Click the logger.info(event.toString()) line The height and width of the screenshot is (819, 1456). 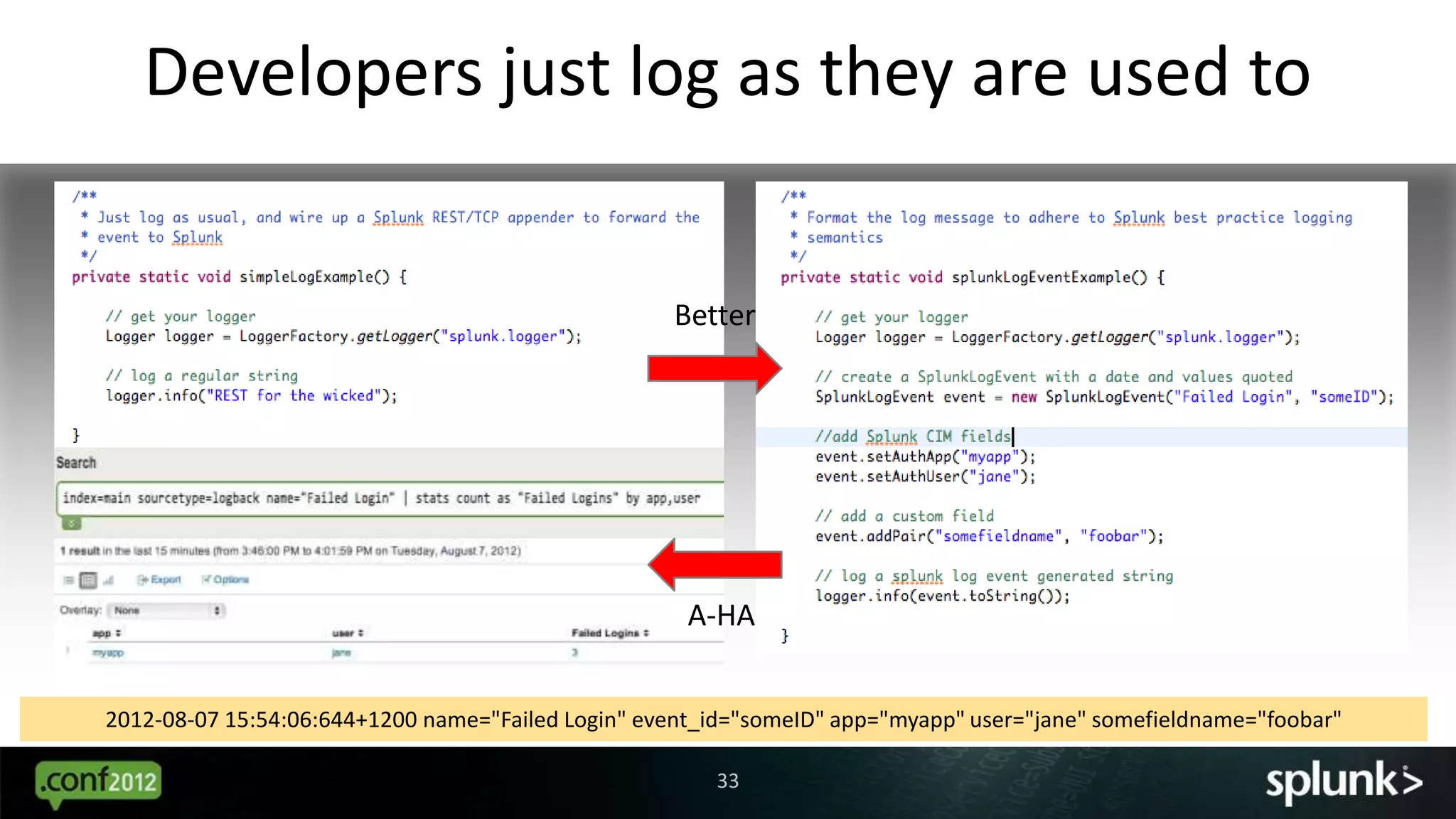coord(942,596)
